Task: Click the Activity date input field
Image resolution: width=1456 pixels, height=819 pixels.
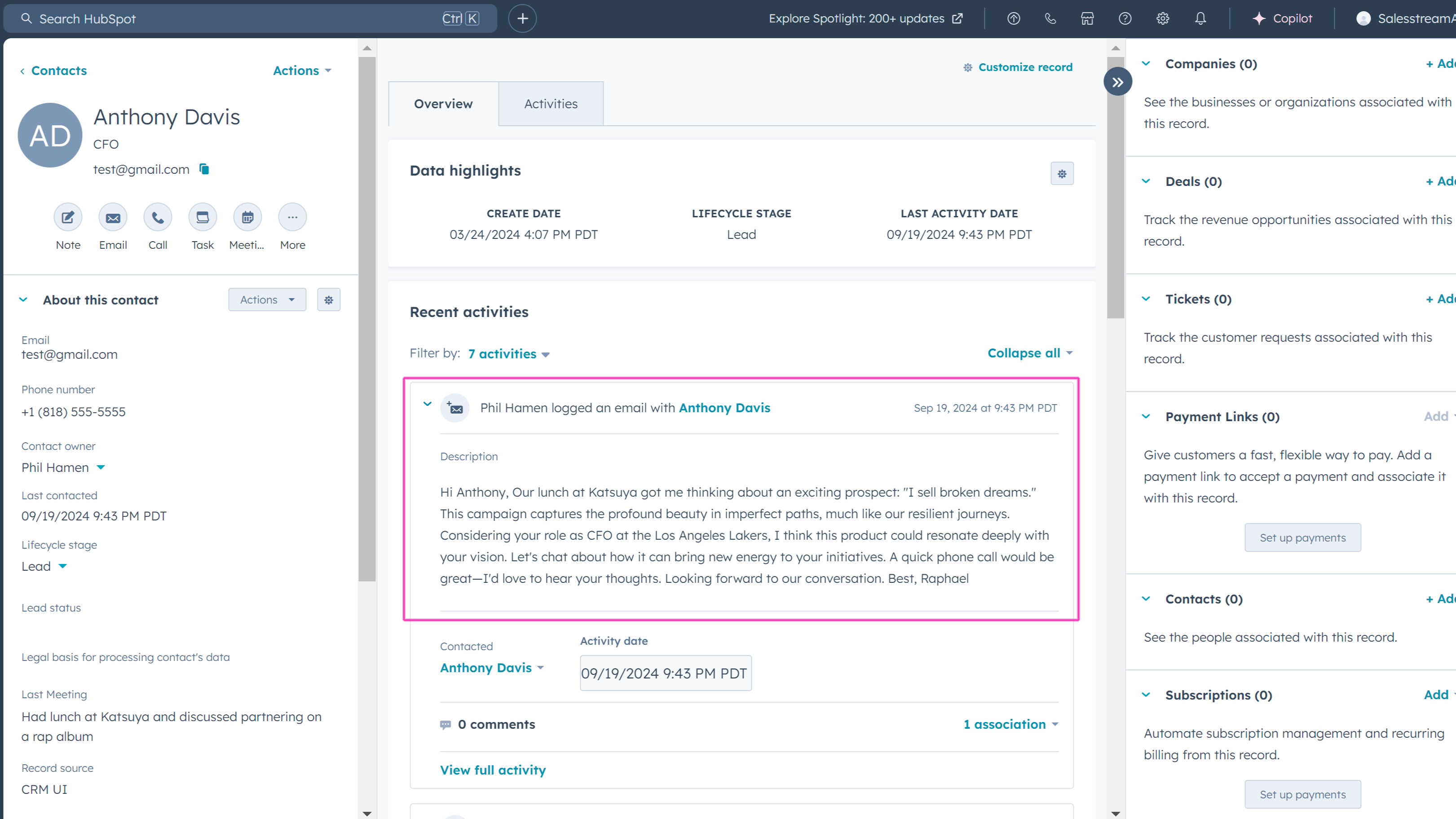Action: click(x=665, y=673)
